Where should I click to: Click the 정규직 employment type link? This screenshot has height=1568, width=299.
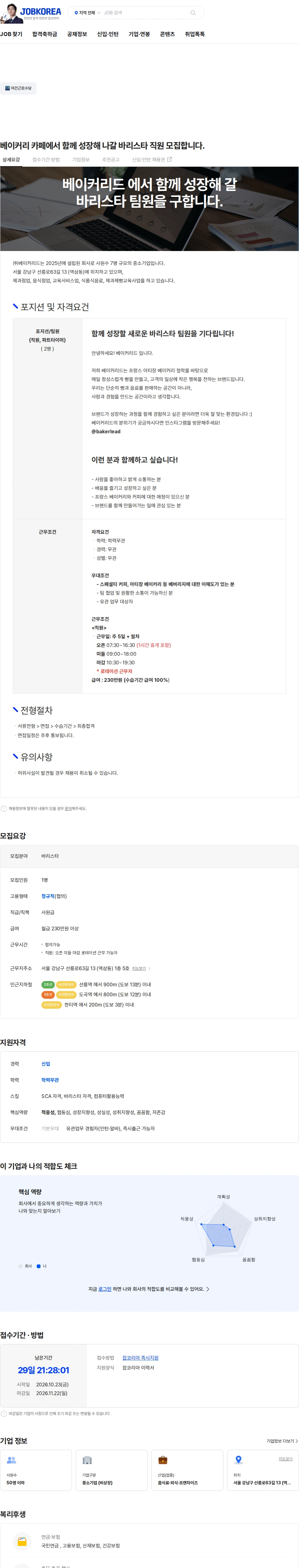click(48, 896)
